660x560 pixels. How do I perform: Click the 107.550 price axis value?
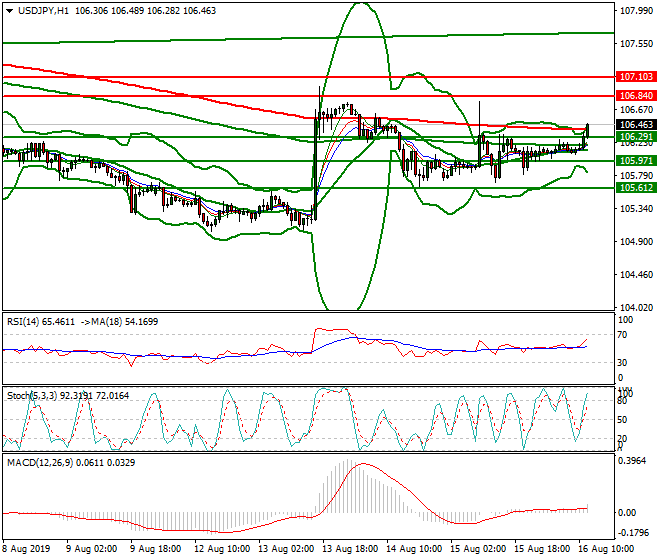[x=636, y=44]
